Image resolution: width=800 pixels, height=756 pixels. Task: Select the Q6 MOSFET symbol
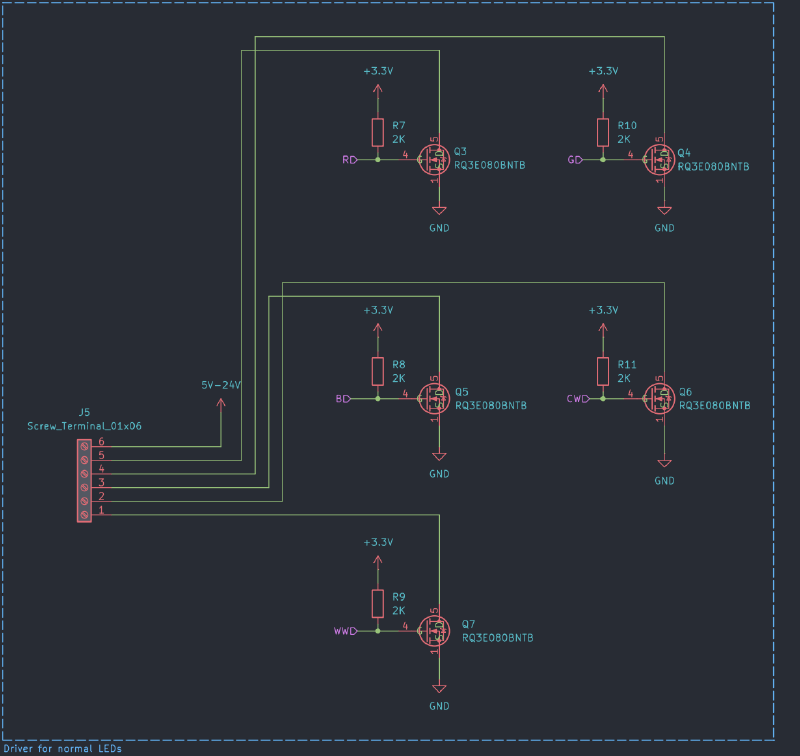(659, 398)
